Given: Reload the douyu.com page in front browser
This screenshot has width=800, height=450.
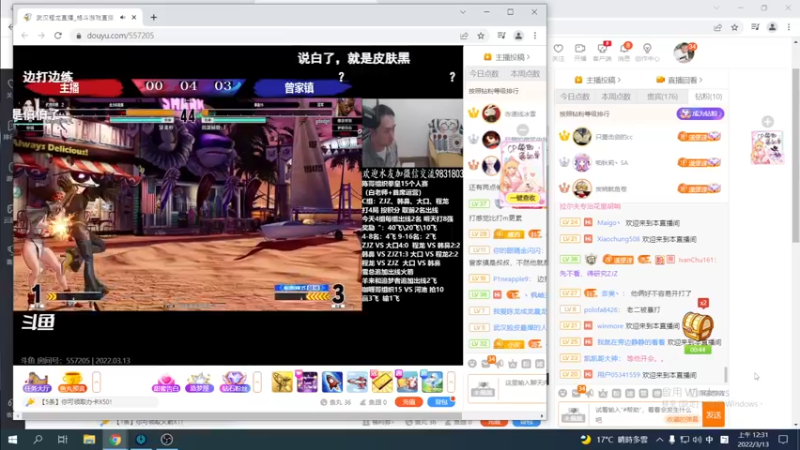Looking at the screenshot, I should coord(58,36).
